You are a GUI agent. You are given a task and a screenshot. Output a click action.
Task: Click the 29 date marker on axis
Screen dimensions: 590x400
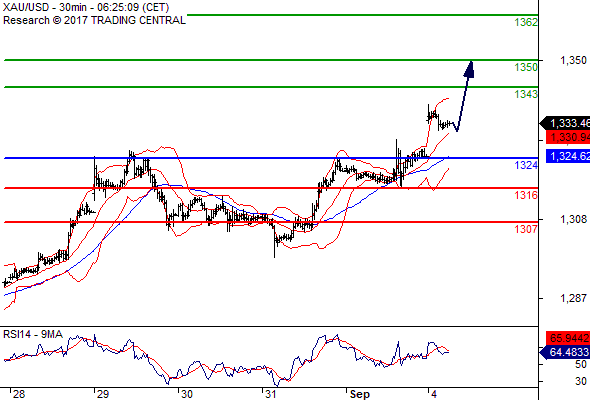[x=103, y=394]
